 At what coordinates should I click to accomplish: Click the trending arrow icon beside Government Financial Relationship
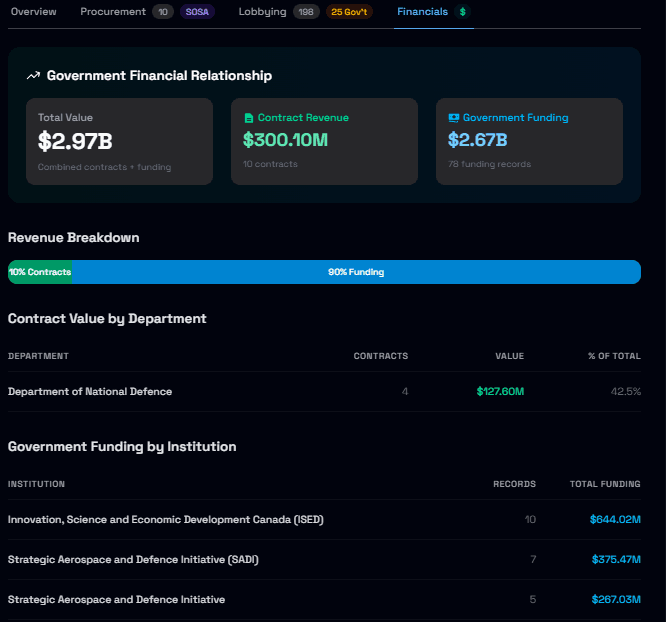tap(33, 76)
